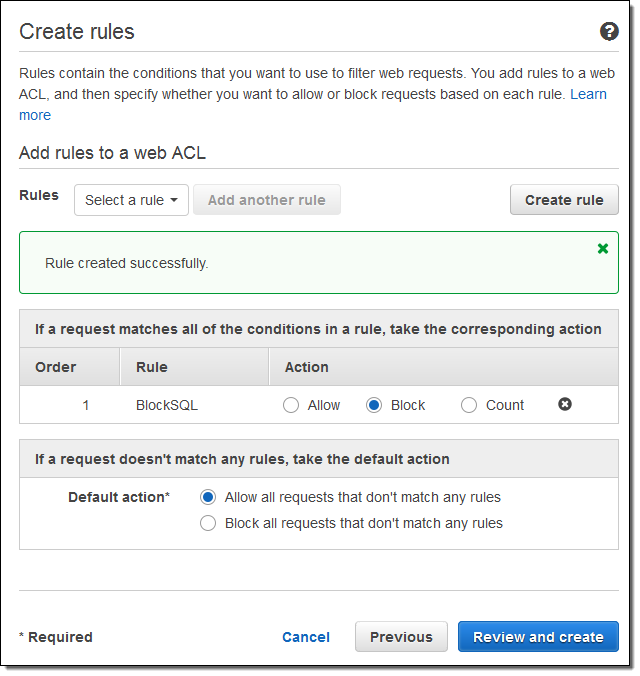The width and height of the screenshot is (640, 676).
Task: Click the Review and create button
Action: [x=538, y=637]
